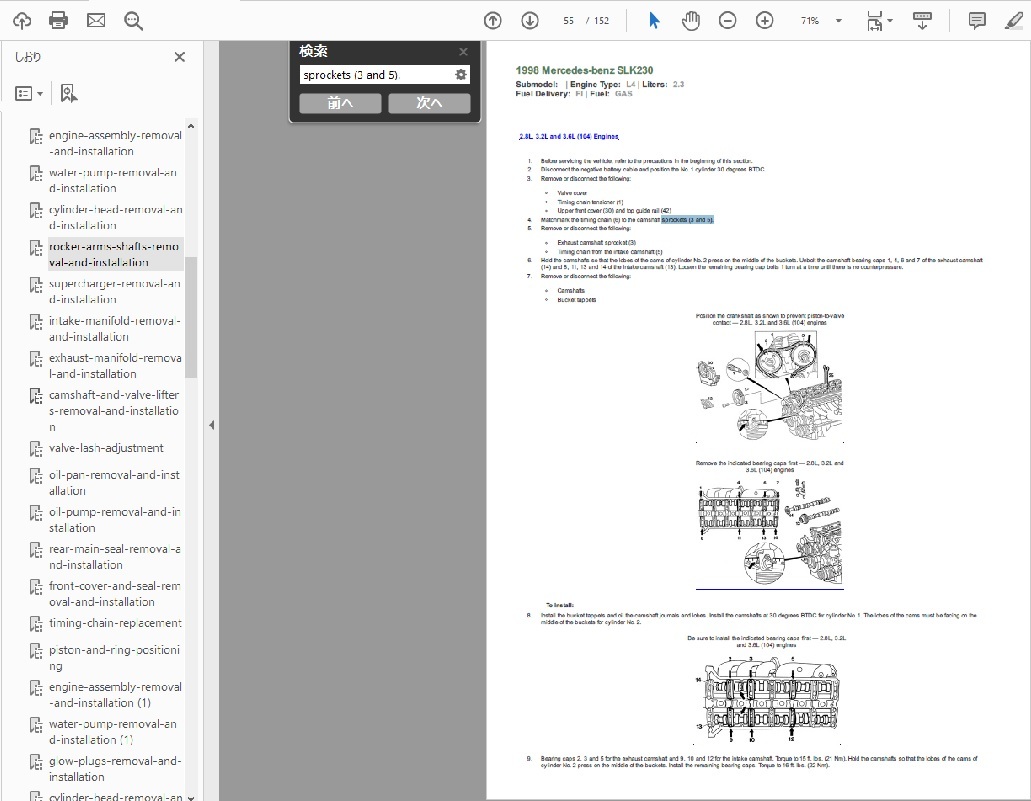Open the 71% zoom level dropdown
This screenshot has width=1031, height=801.
(838, 21)
